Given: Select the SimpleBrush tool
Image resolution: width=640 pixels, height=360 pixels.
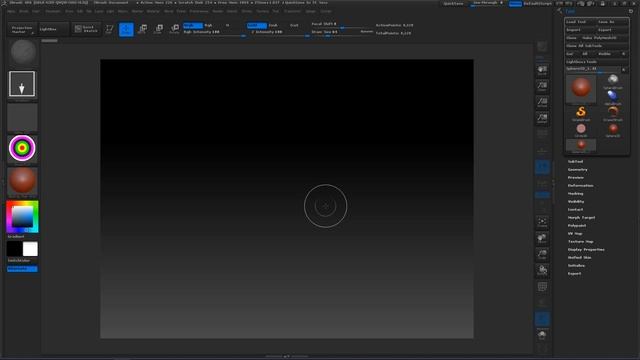Looking at the screenshot, I should [x=581, y=113].
